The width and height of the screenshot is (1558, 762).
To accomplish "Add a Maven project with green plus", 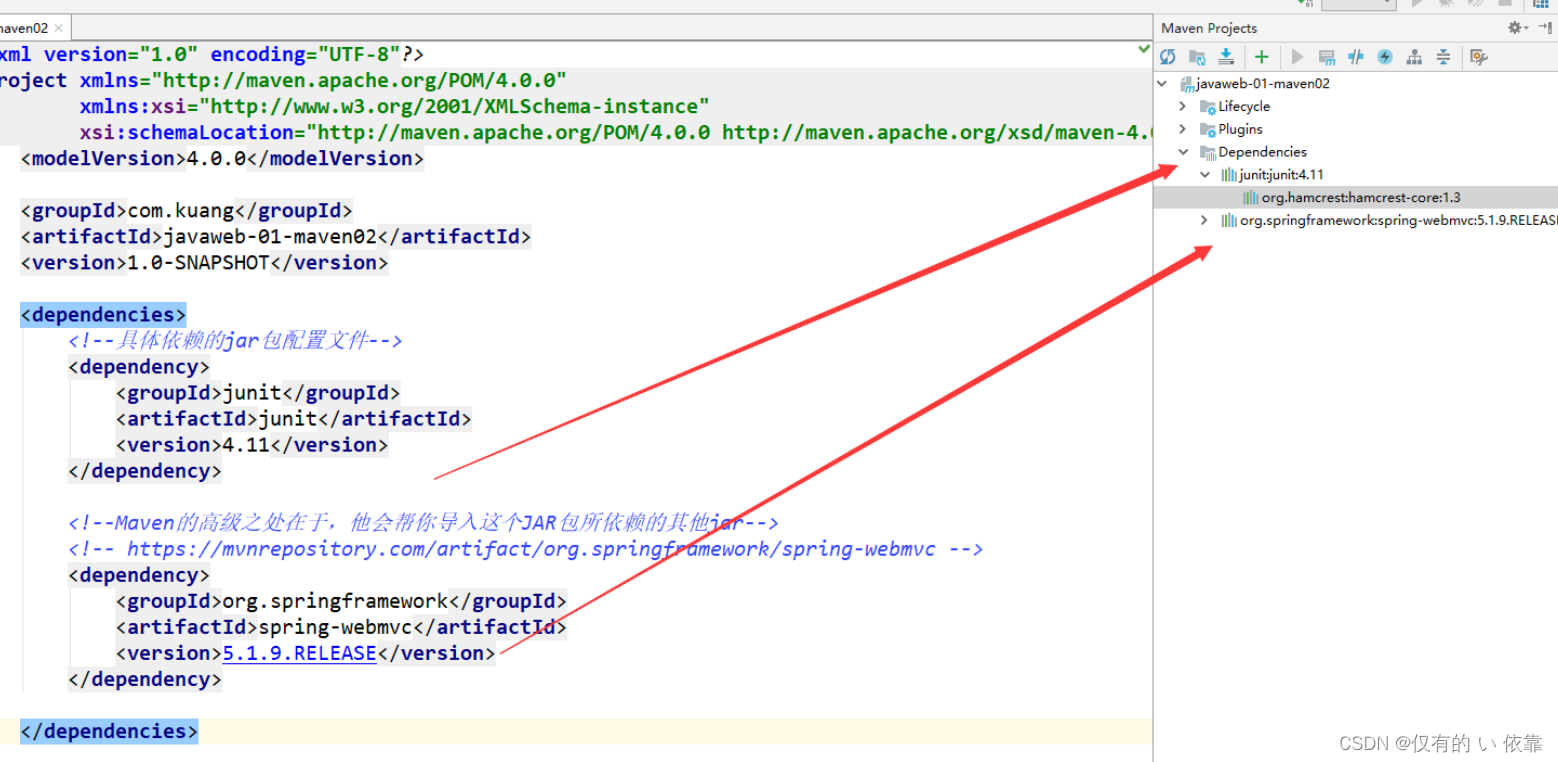I will 1262,58.
